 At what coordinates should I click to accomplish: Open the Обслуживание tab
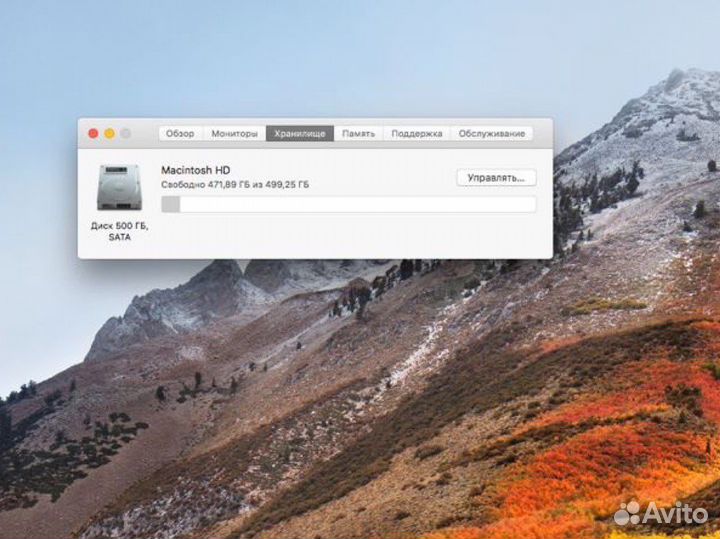492,134
